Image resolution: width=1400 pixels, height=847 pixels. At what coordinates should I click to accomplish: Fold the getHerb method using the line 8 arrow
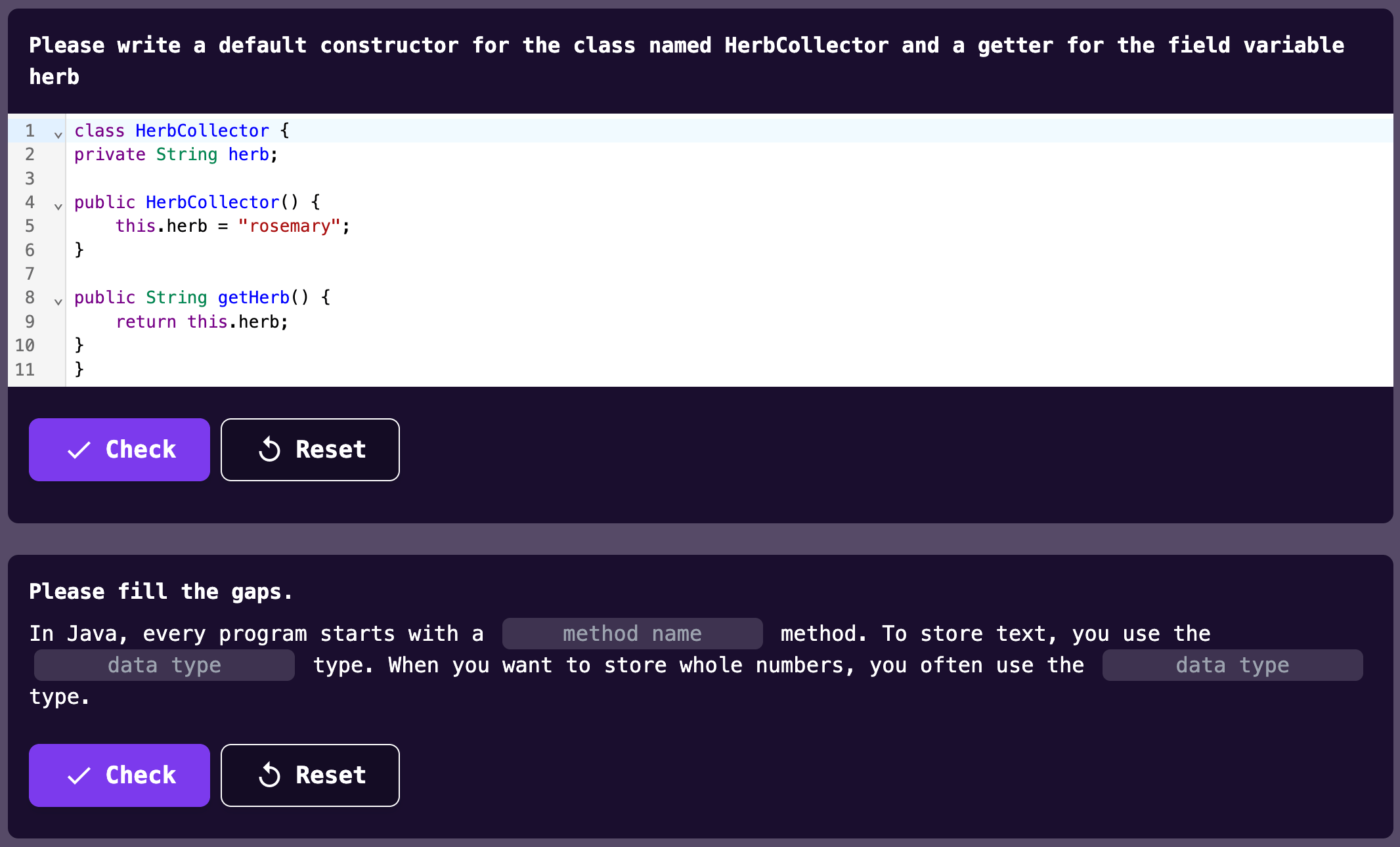pos(58,301)
